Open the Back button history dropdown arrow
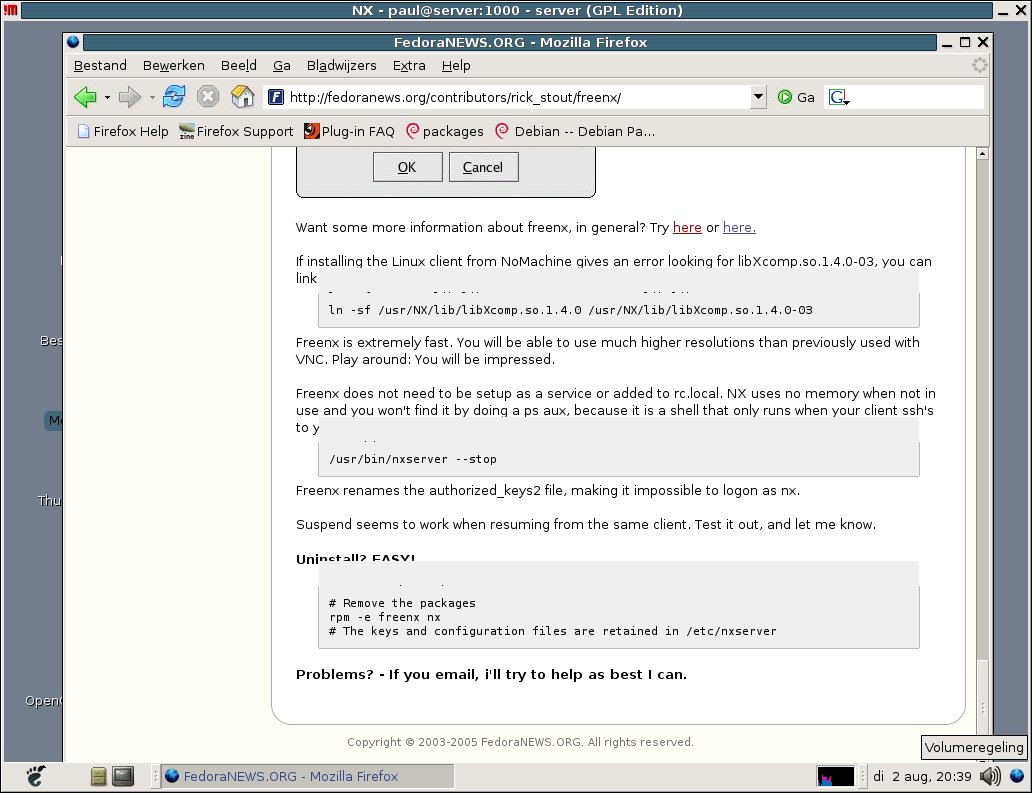This screenshot has height=793, width=1032. pos(107,97)
